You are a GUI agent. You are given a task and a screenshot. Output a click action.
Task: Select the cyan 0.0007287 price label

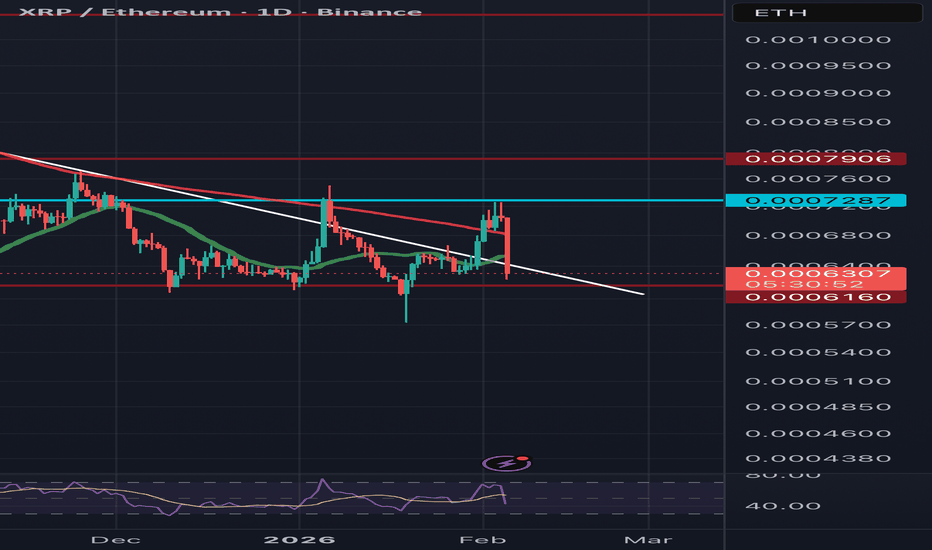pos(816,200)
